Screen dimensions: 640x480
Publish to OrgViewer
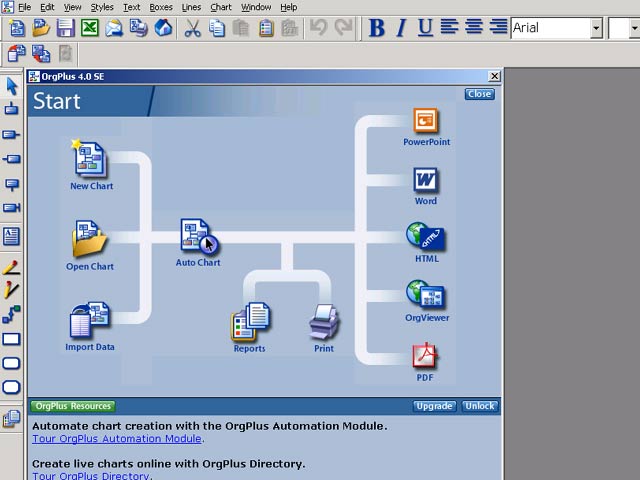point(425,295)
